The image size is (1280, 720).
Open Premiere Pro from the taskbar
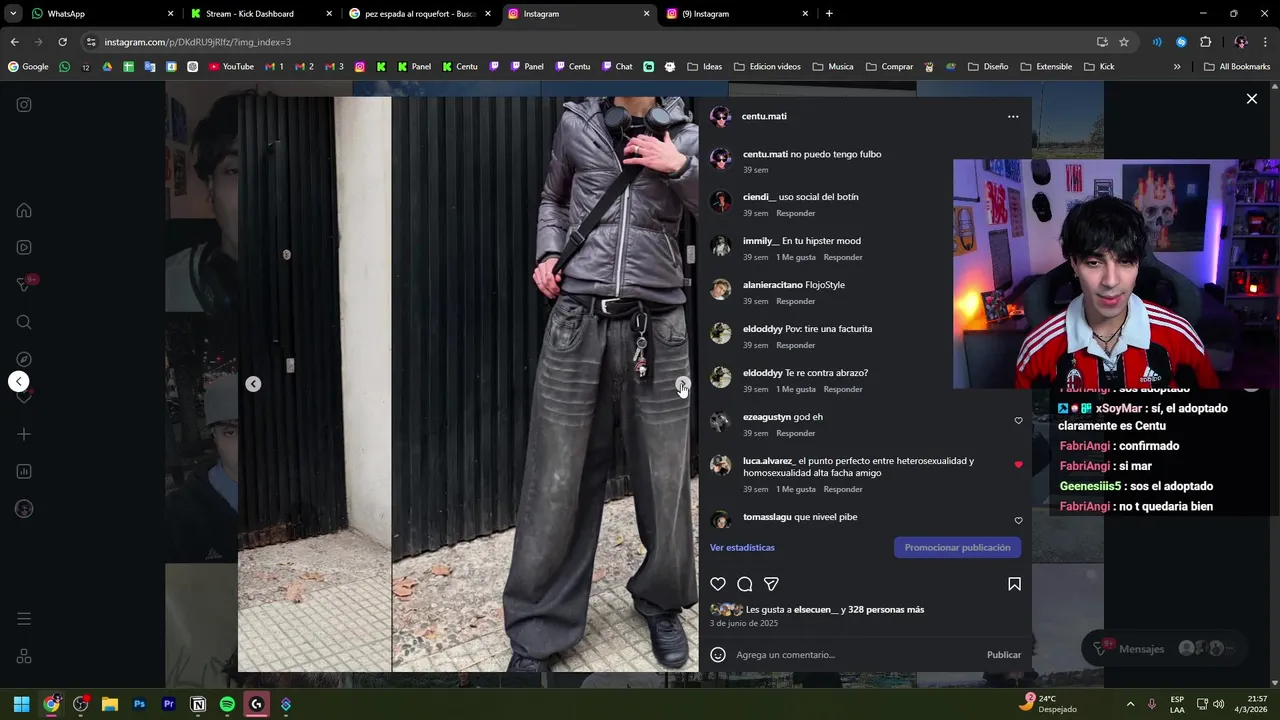point(168,704)
